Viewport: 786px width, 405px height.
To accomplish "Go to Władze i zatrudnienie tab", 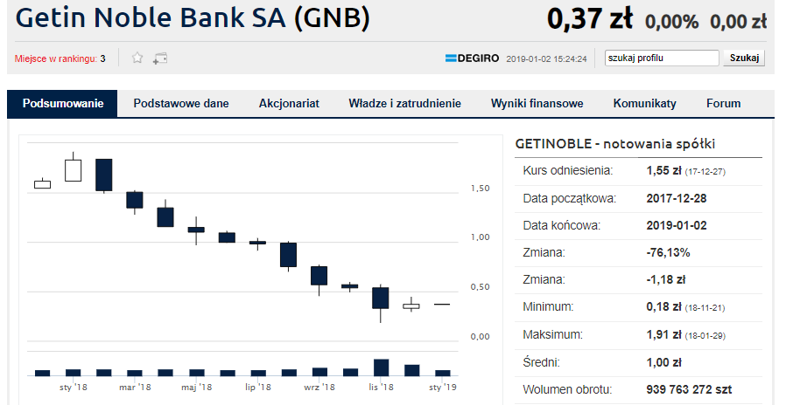I will pyautogui.click(x=405, y=104).
